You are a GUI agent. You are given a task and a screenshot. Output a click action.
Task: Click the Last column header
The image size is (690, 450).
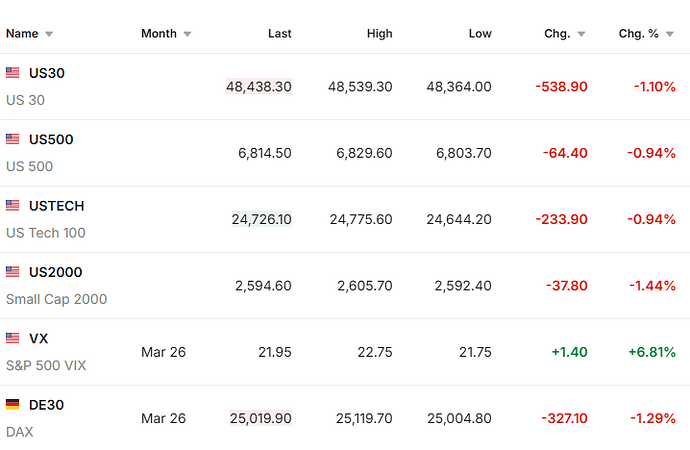click(280, 34)
